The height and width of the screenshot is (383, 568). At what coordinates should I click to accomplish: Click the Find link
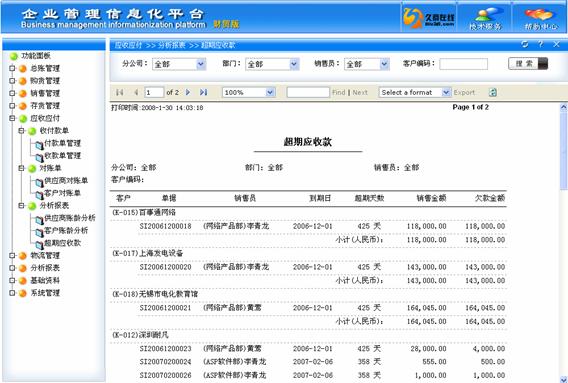(338, 92)
